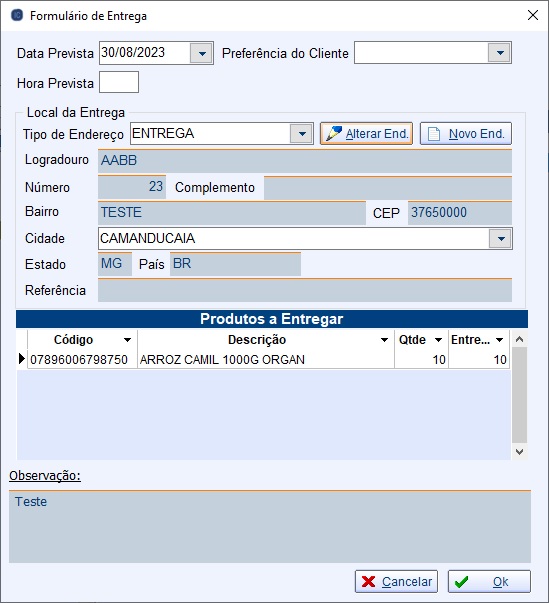Open the Código column filter arrow
The height and width of the screenshot is (603, 549).
pyautogui.click(x=127, y=340)
